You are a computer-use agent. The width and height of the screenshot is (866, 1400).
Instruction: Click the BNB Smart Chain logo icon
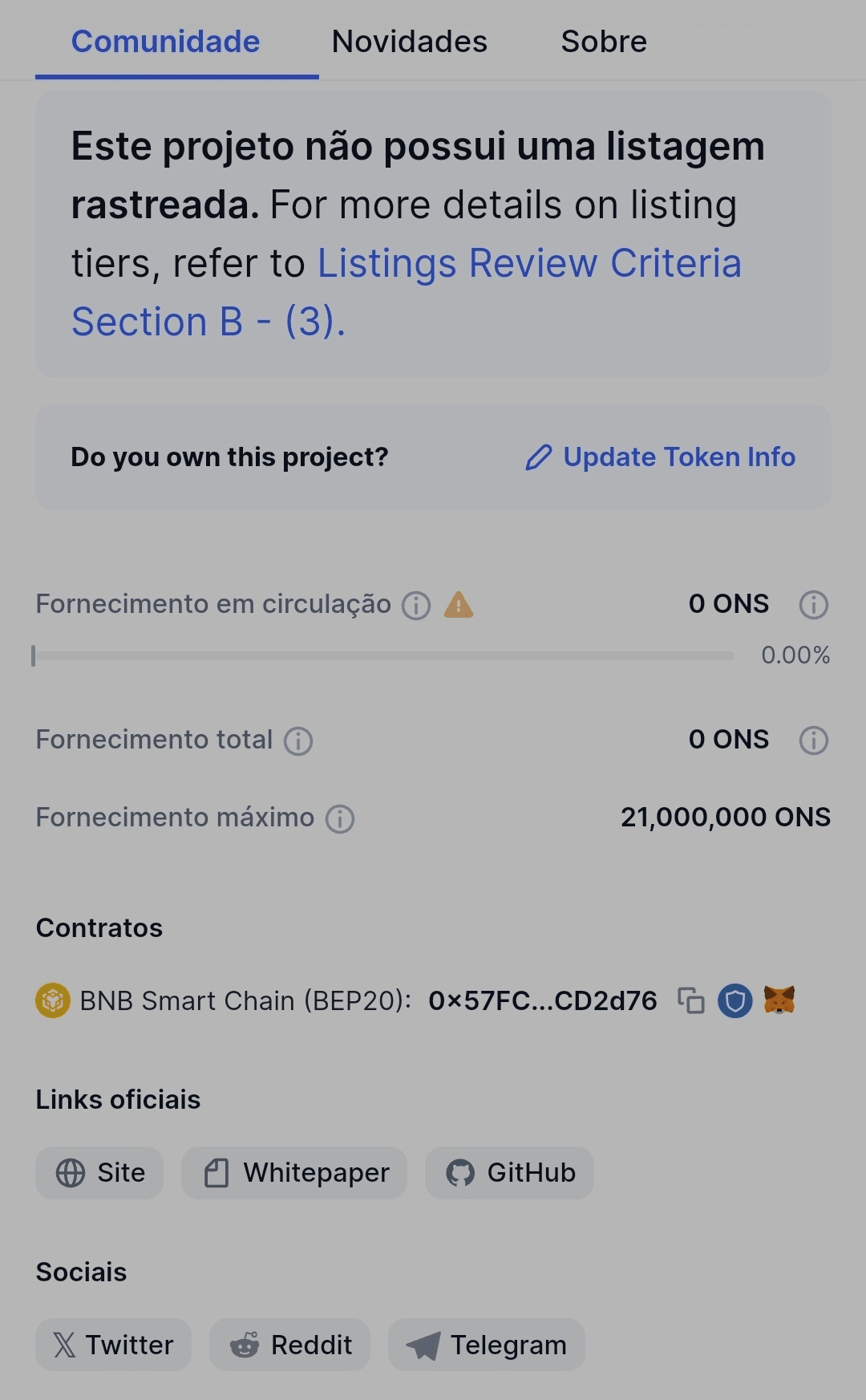53,1000
